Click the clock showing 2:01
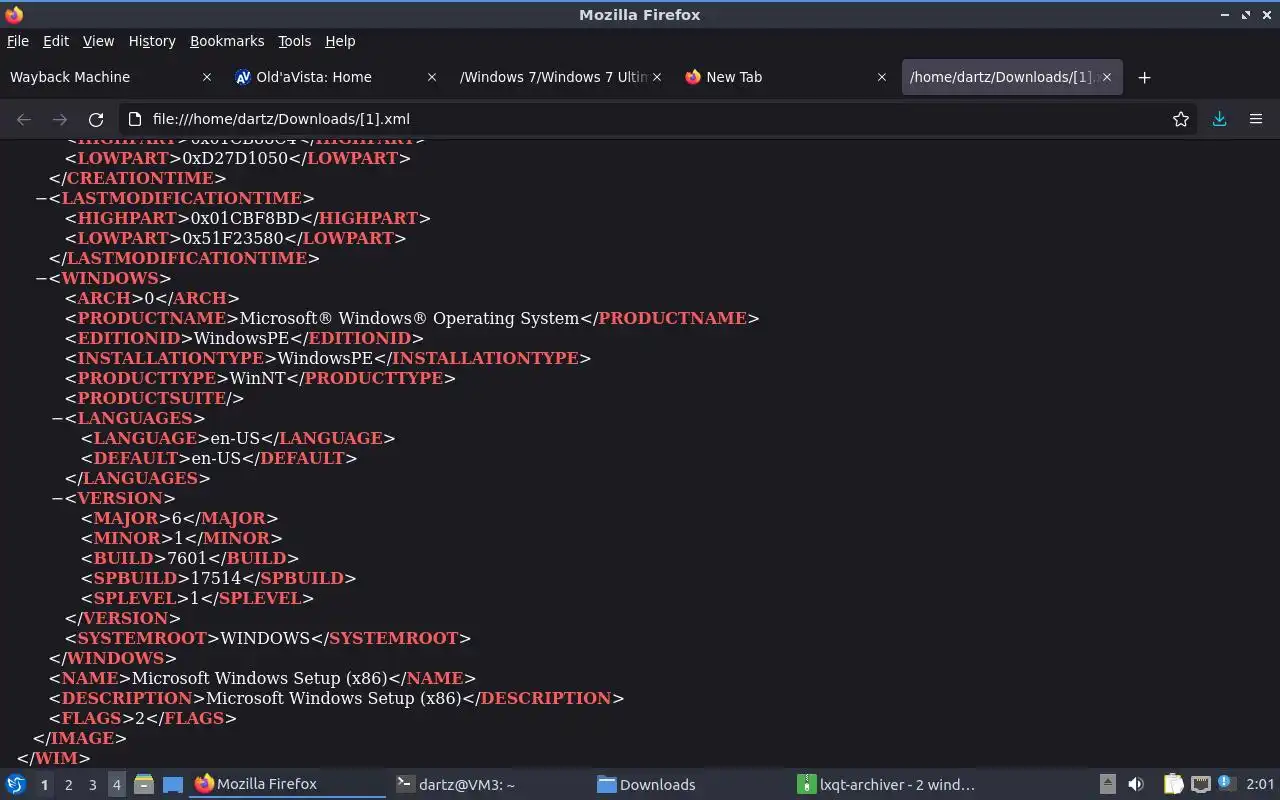The width and height of the screenshot is (1280, 800). 1260,785
